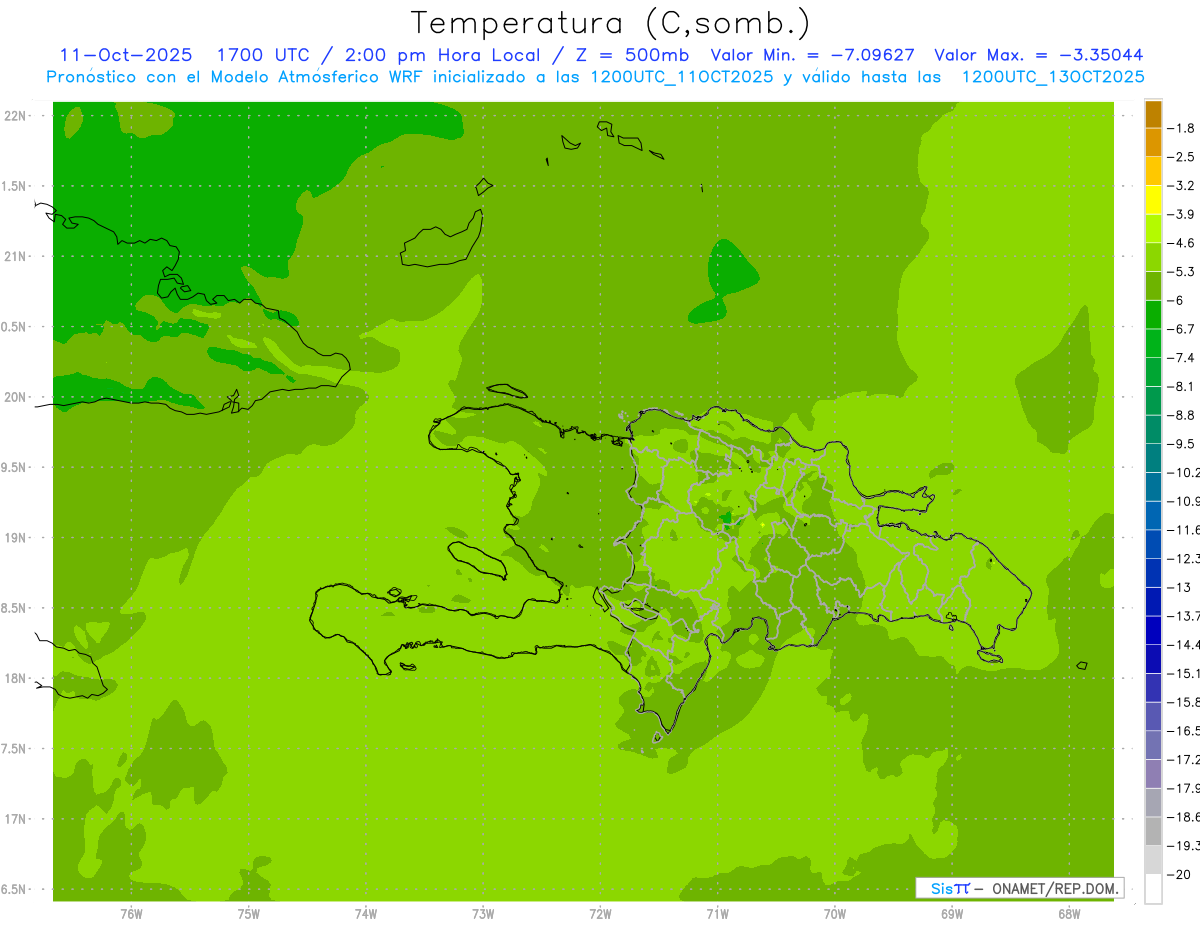Viewport: 1200px width, 927px height.
Task: Click the 'Temperatura (C,somb.)' chart title
Action: (611, 23)
